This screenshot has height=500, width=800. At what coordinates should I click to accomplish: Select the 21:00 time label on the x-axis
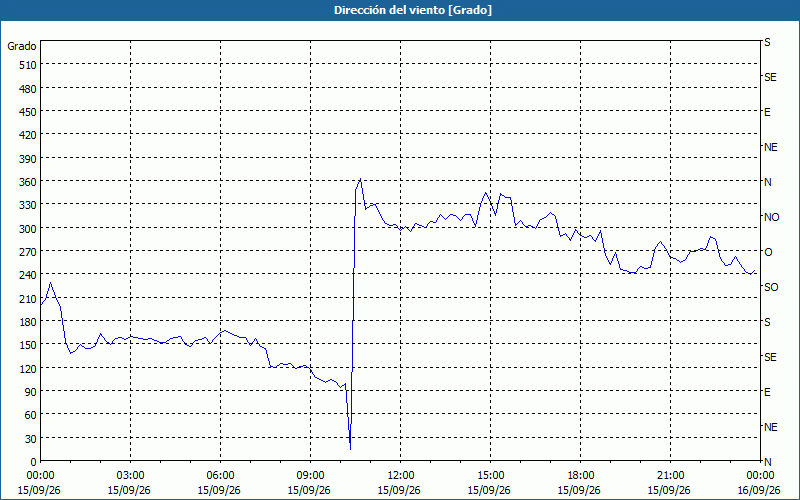tap(670, 476)
